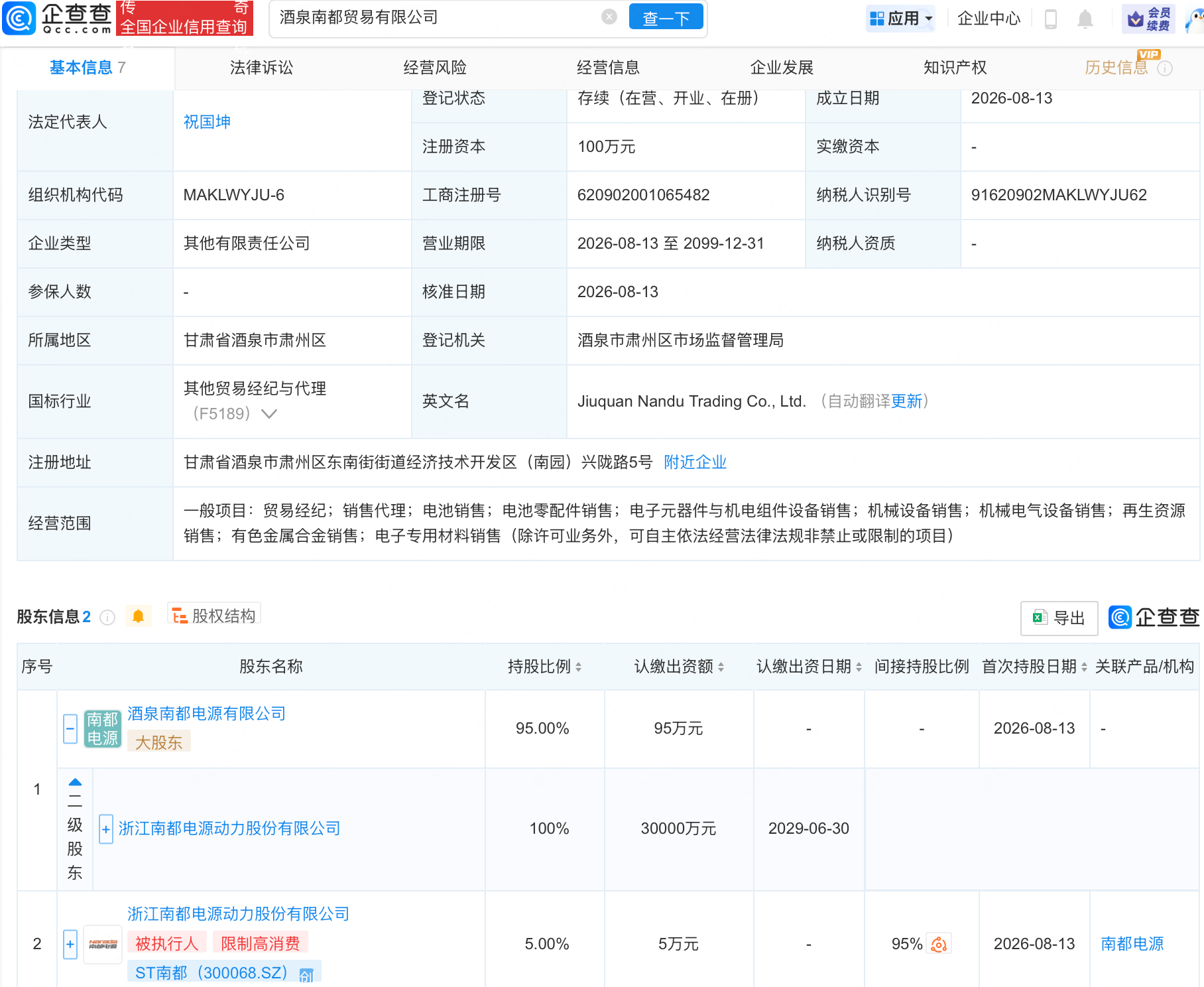Sort by 认缴出资额 column

[x=721, y=667]
